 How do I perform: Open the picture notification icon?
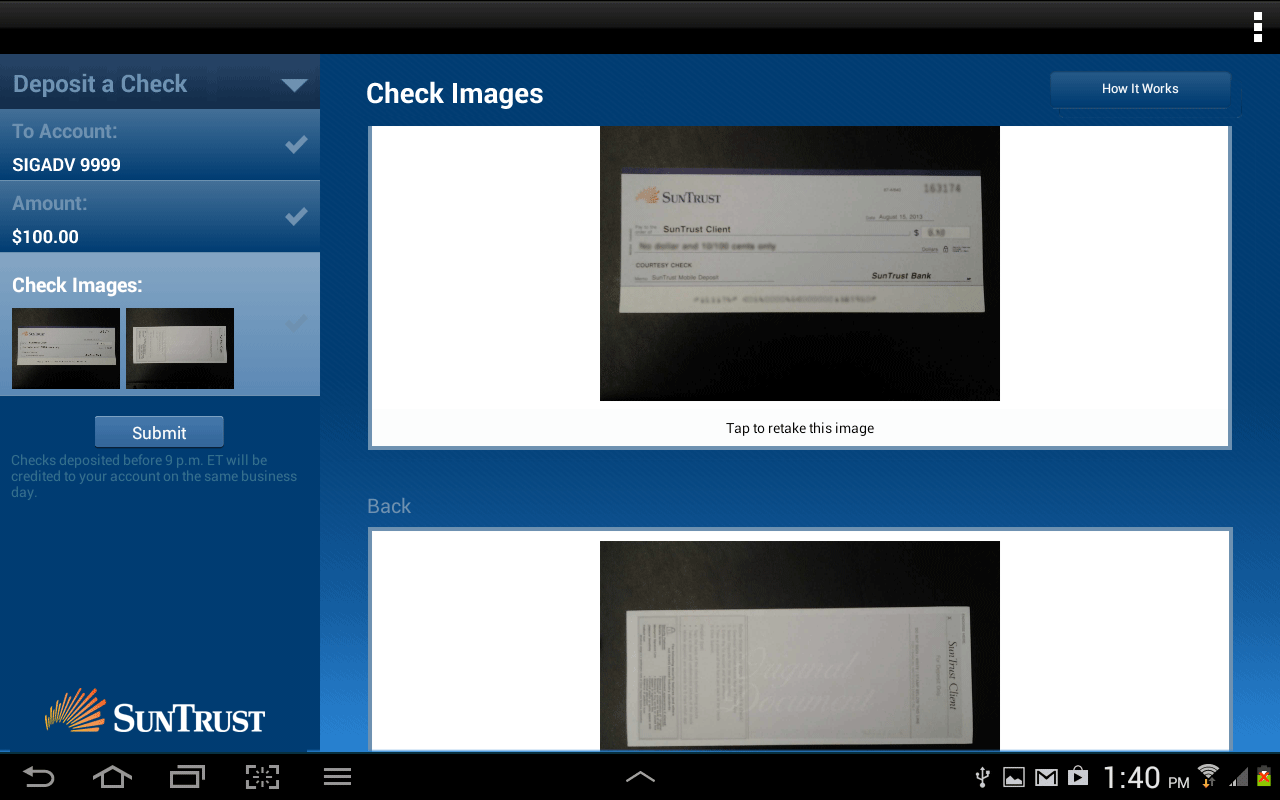click(1014, 777)
